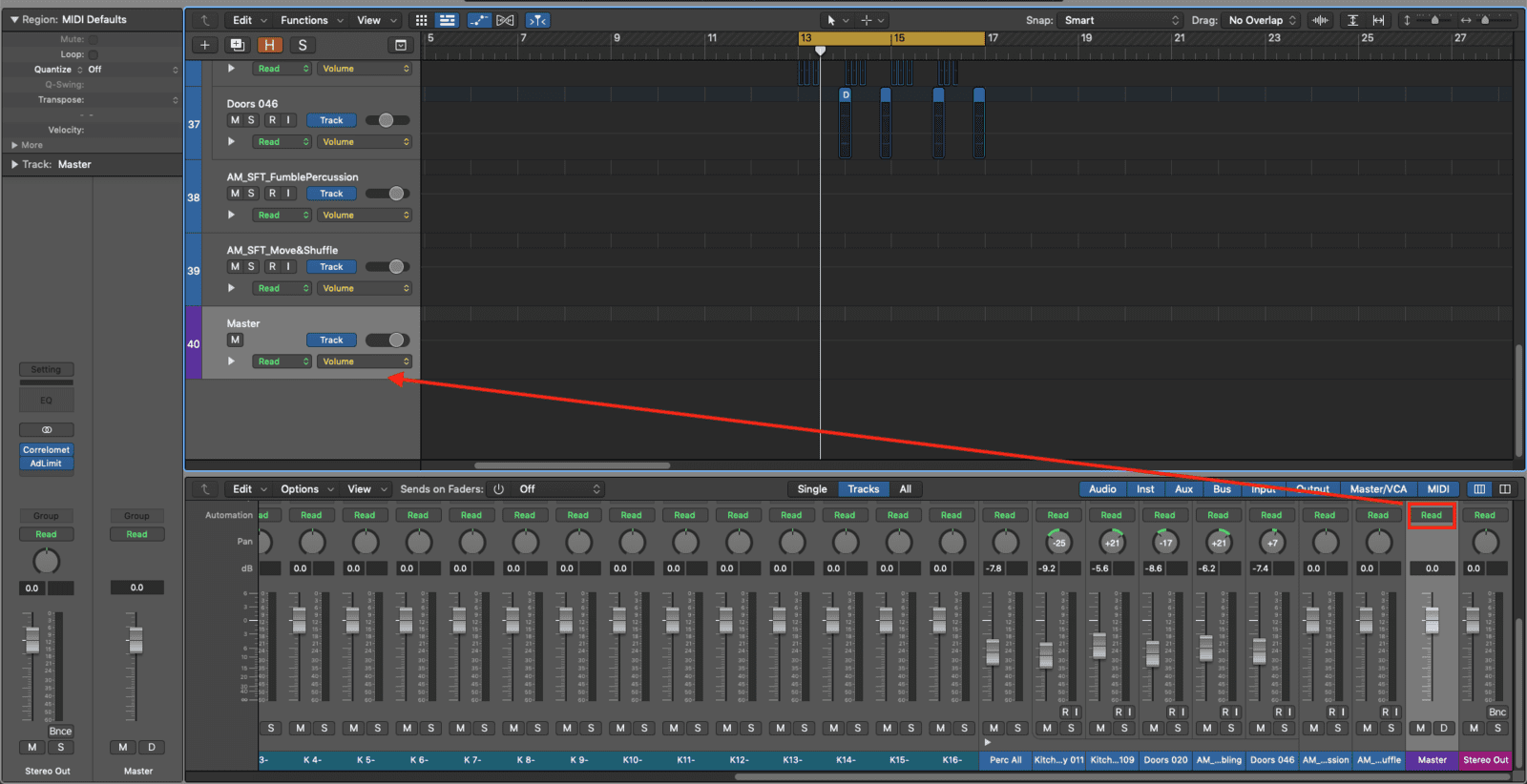This screenshot has width=1527, height=784.
Task: Click the Master channel Read automation field
Action: 1432,515
